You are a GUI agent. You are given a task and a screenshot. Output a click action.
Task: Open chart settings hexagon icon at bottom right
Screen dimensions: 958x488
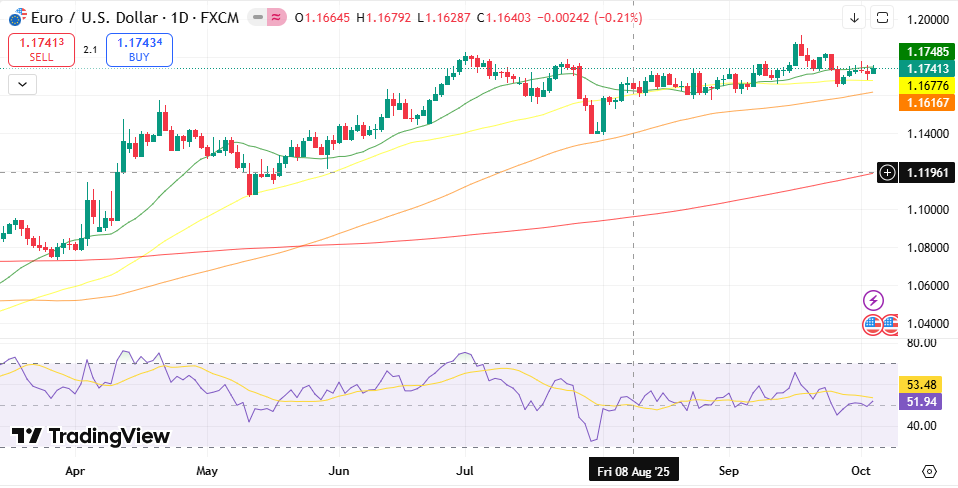coord(929,471)
